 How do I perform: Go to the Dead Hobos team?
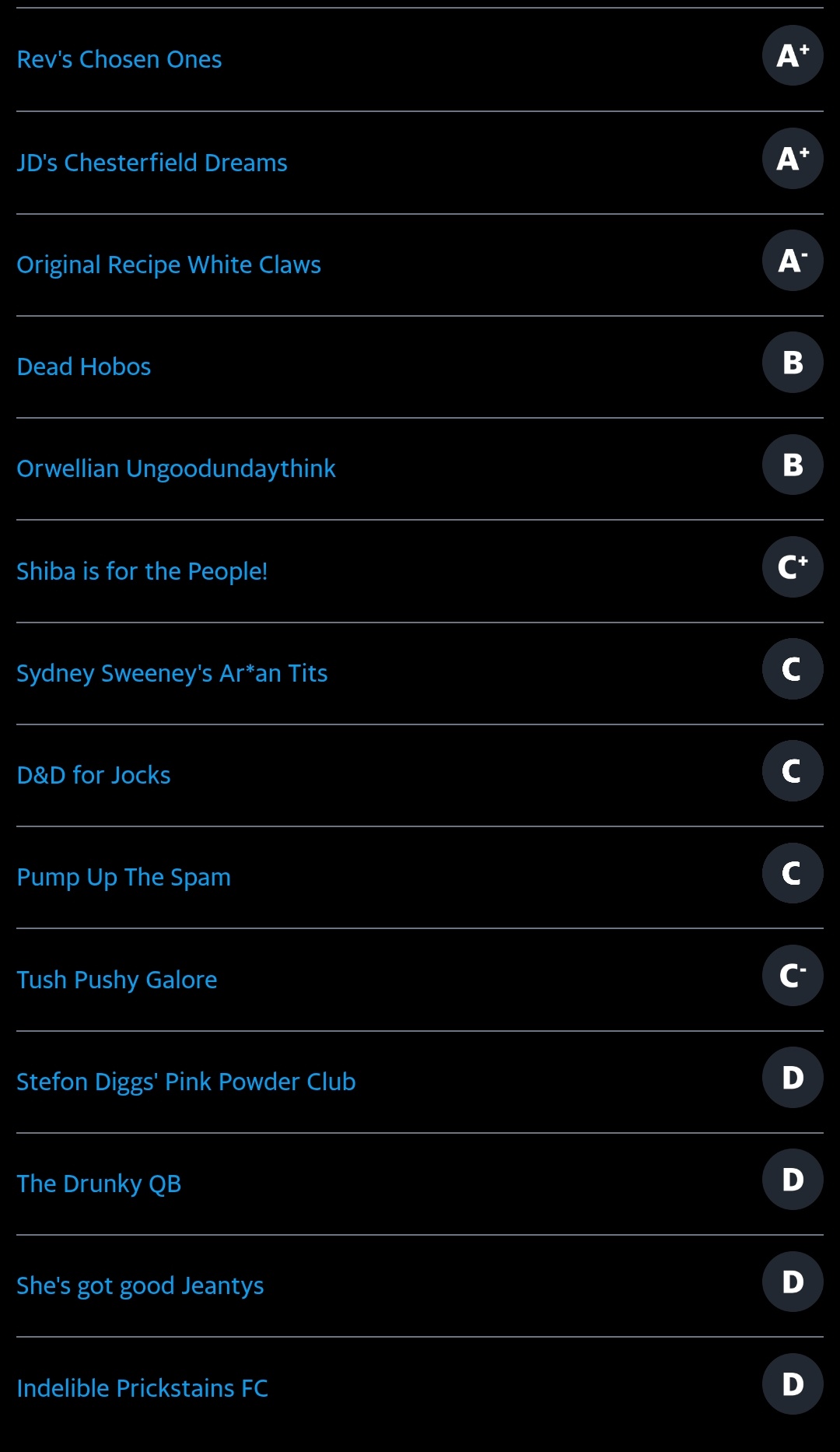click(84, 367)
